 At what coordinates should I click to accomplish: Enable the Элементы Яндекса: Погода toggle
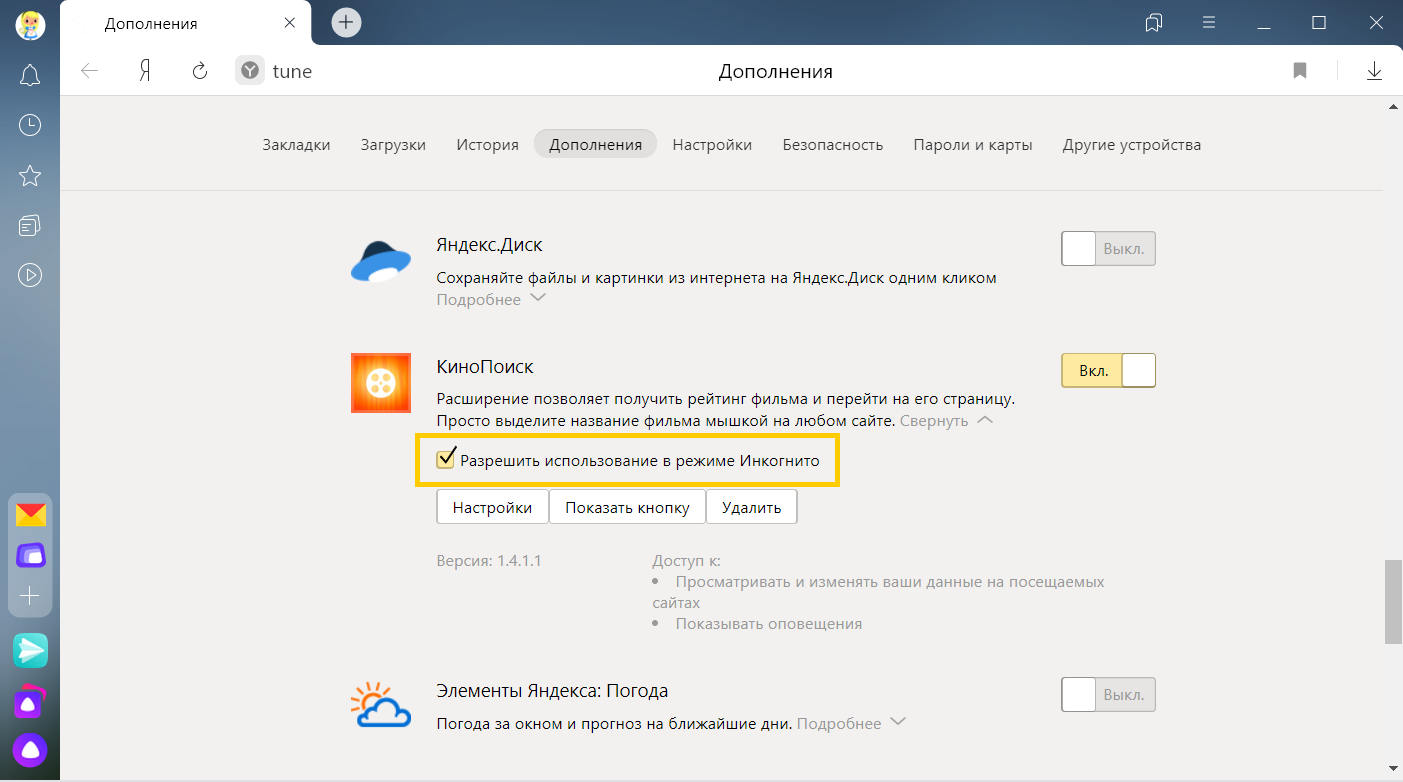coord(1108,694)
